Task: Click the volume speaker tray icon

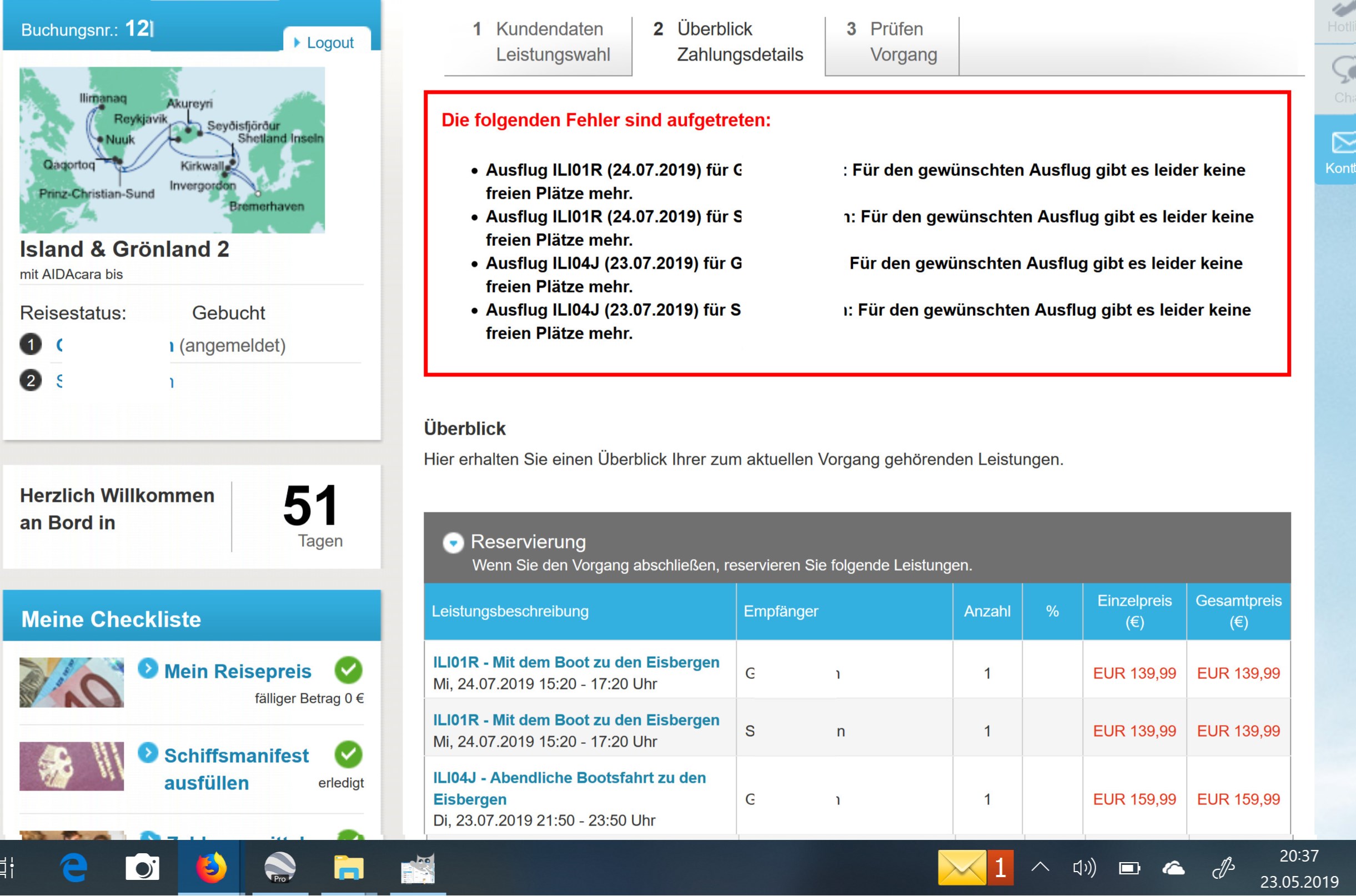Action: click(x=1084, y=868)
